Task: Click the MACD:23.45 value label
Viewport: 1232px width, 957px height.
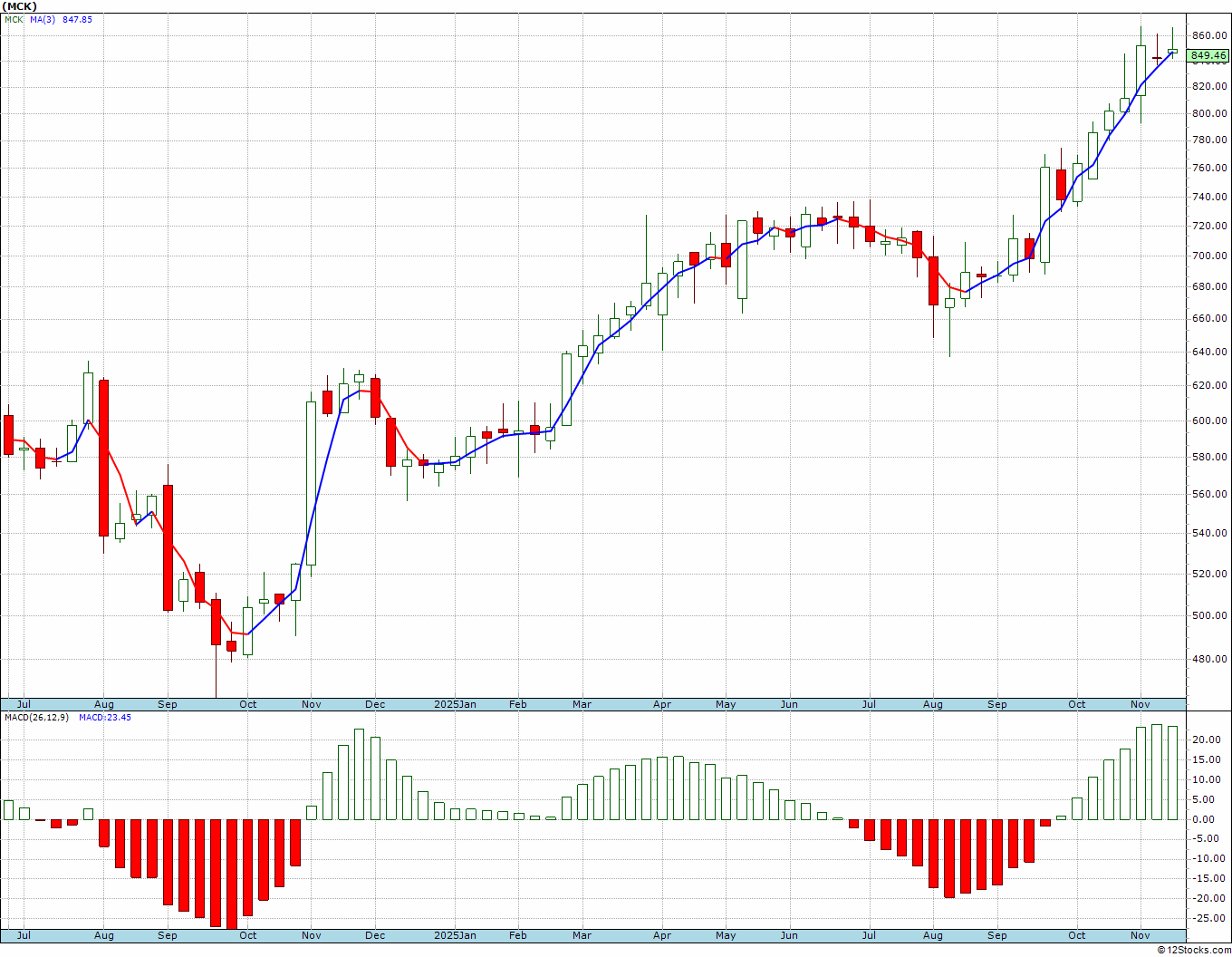Action: coord(105,718)
